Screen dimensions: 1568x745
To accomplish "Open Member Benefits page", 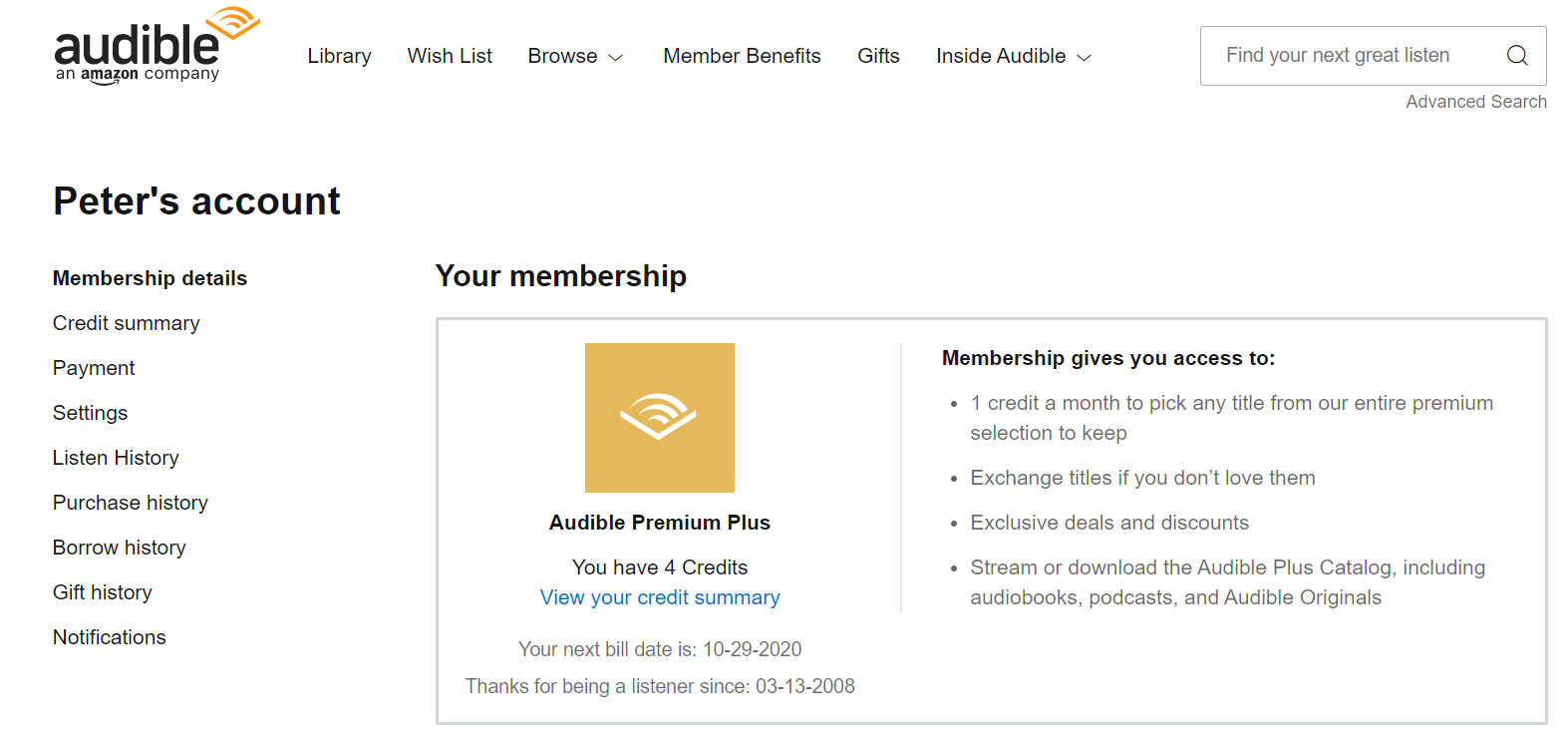I will pyautogui.click(x=742, y=57).
